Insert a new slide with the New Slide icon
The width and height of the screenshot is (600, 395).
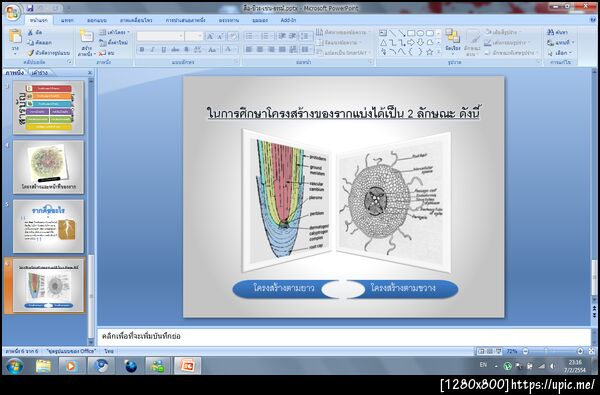pos(87,36)
